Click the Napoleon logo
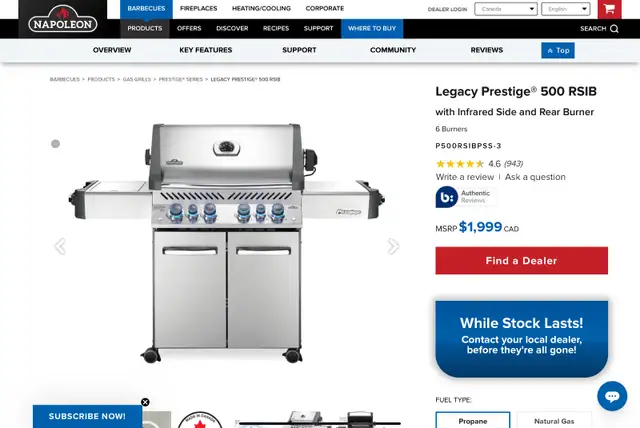The height and width of the screenshot is (428, 640). [63, 19]
